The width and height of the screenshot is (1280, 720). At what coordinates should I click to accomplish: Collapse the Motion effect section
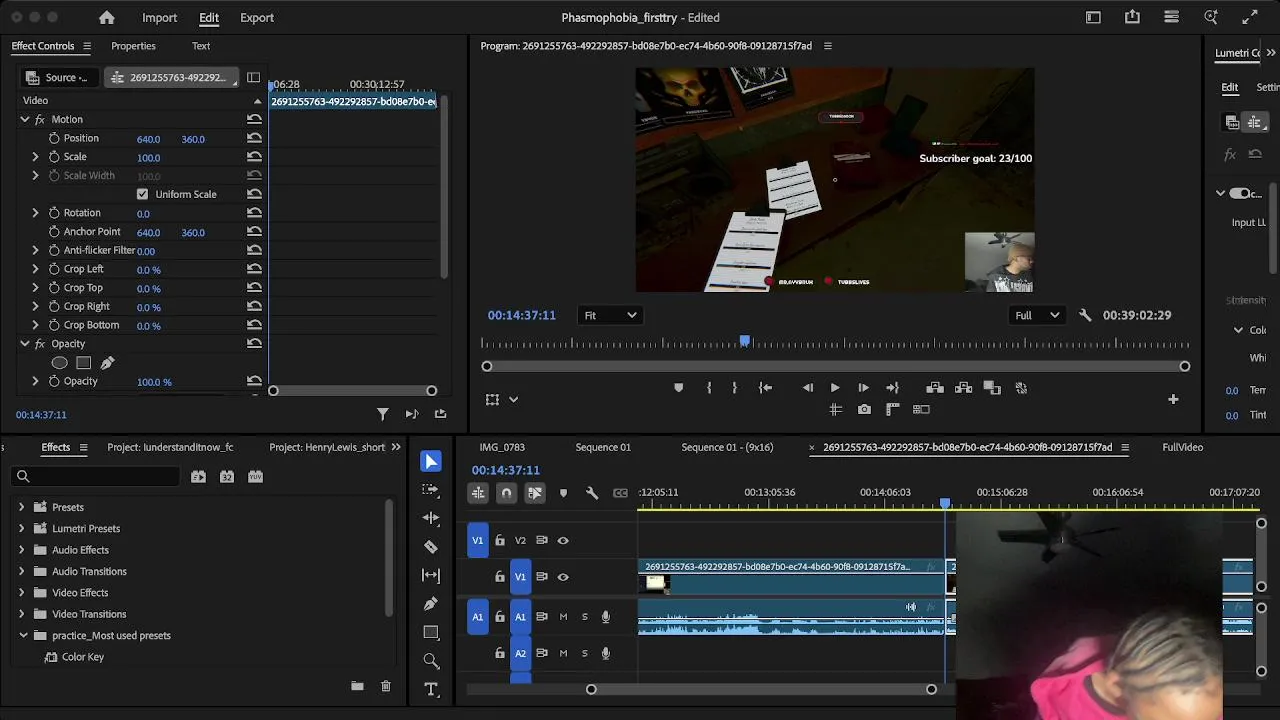(25, 120)
